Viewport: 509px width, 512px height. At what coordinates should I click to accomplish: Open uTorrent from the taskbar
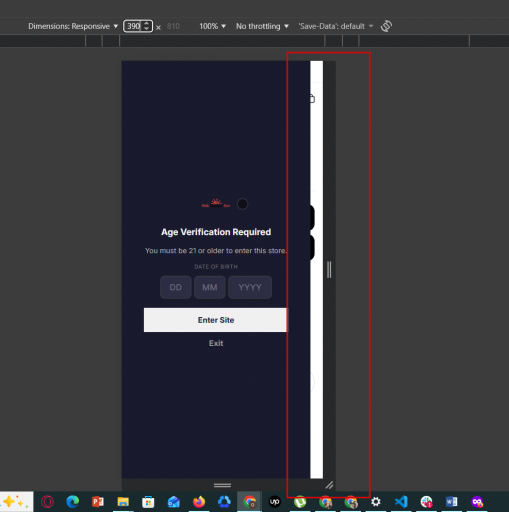[x=300, y=502]
